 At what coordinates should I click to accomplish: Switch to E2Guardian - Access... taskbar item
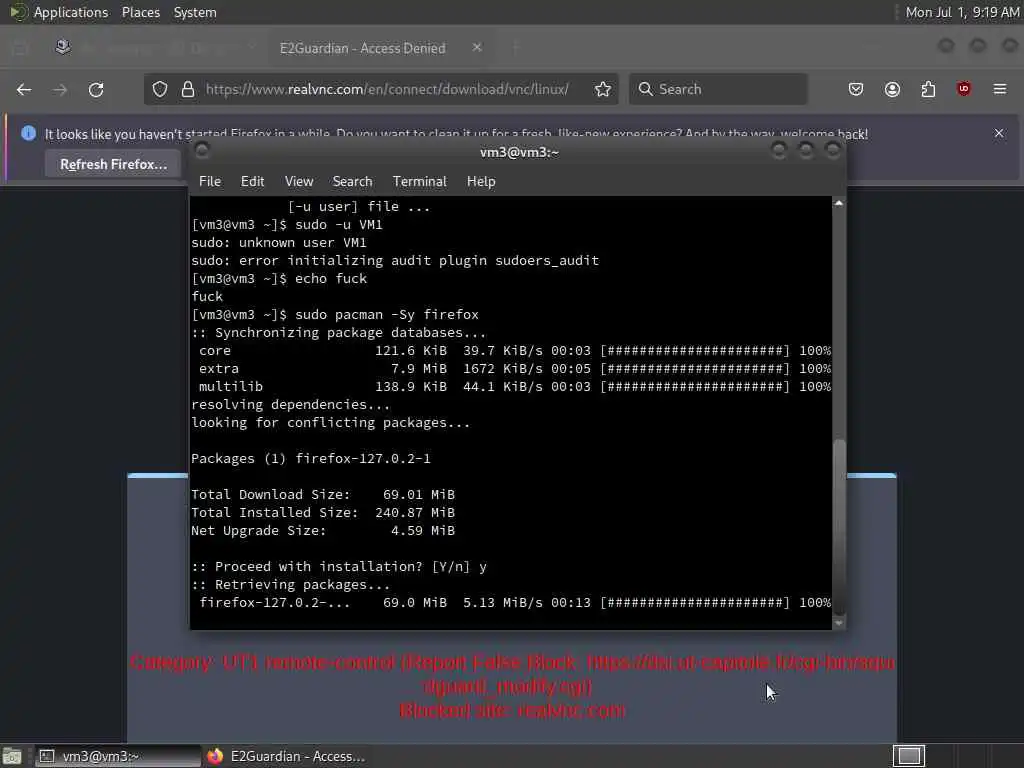[286, 756]
